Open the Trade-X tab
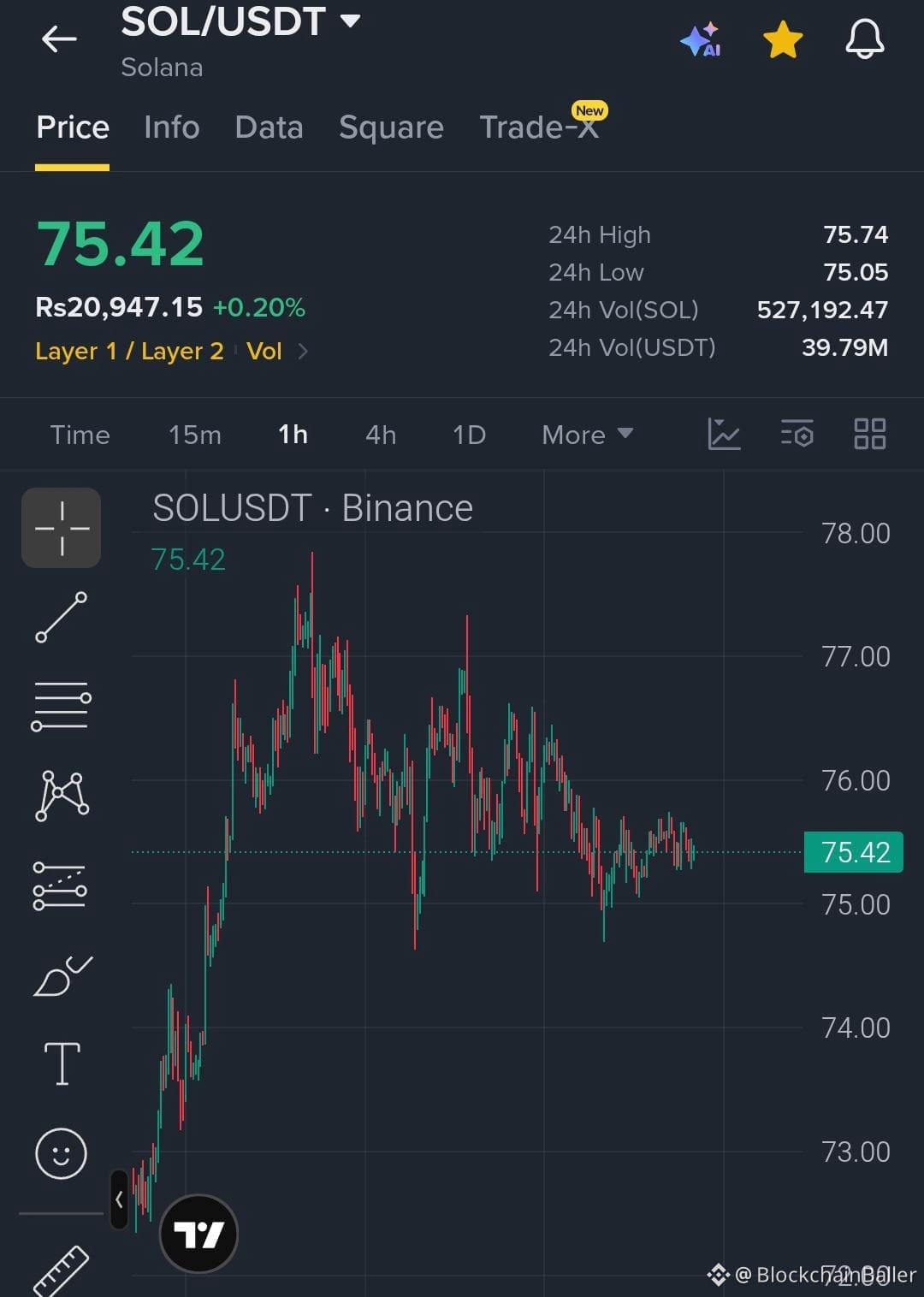This screenshot has height=1297, width=924. tap(539, 127)
